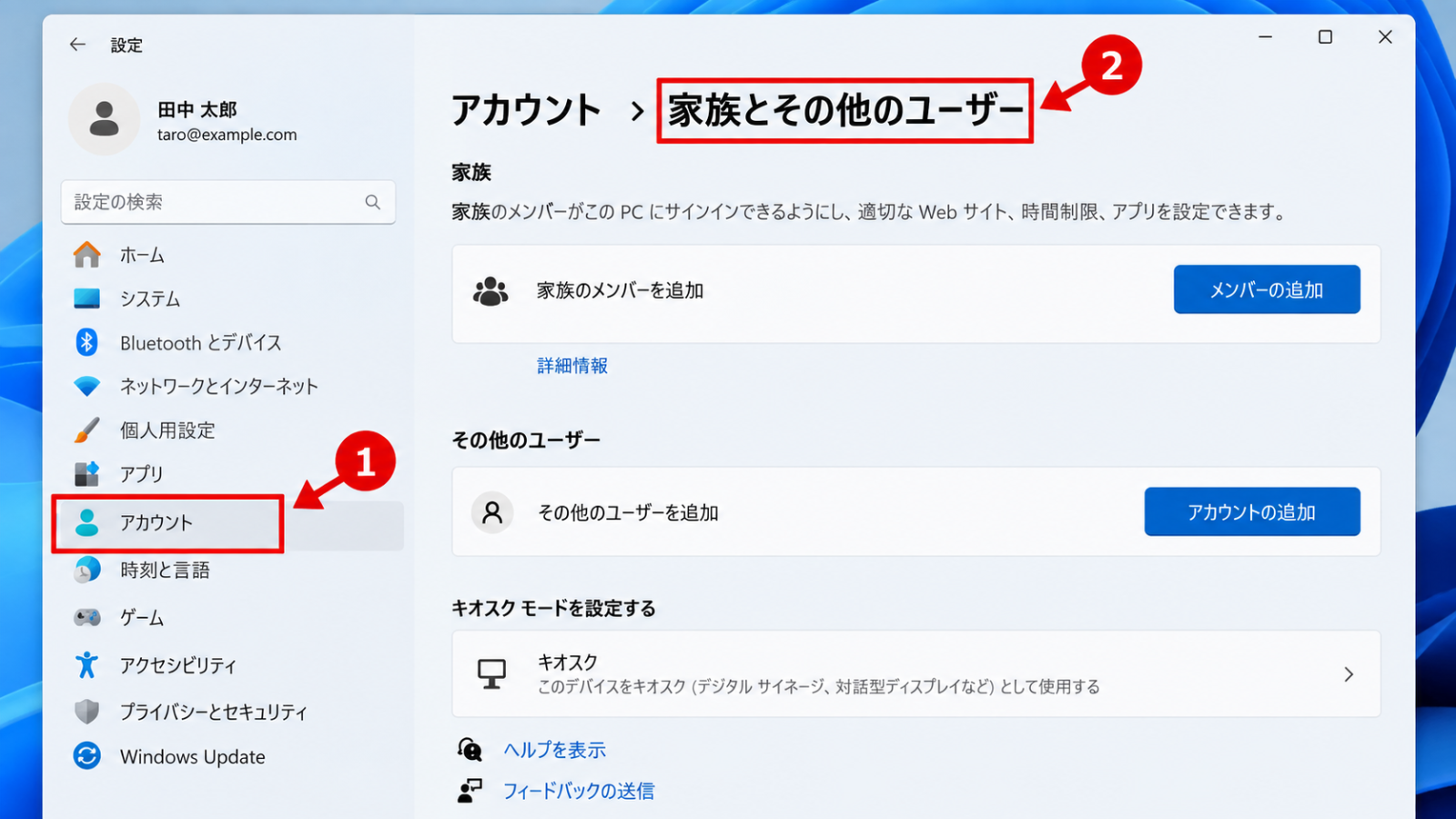Click the Bluetooth icon in sidebar
This screenshot has width=1456, height=819.
pos(87,342)
